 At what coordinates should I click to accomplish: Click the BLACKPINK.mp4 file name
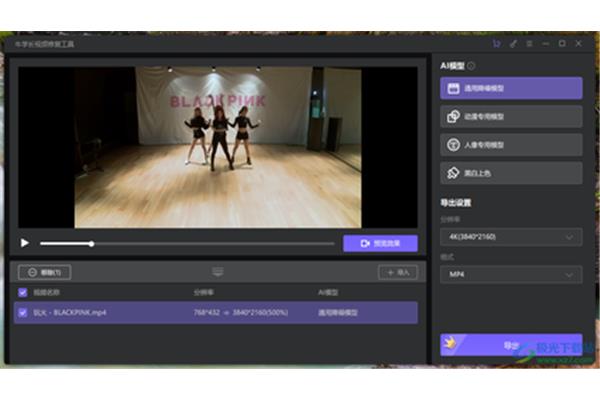click(x=70, y=312)
